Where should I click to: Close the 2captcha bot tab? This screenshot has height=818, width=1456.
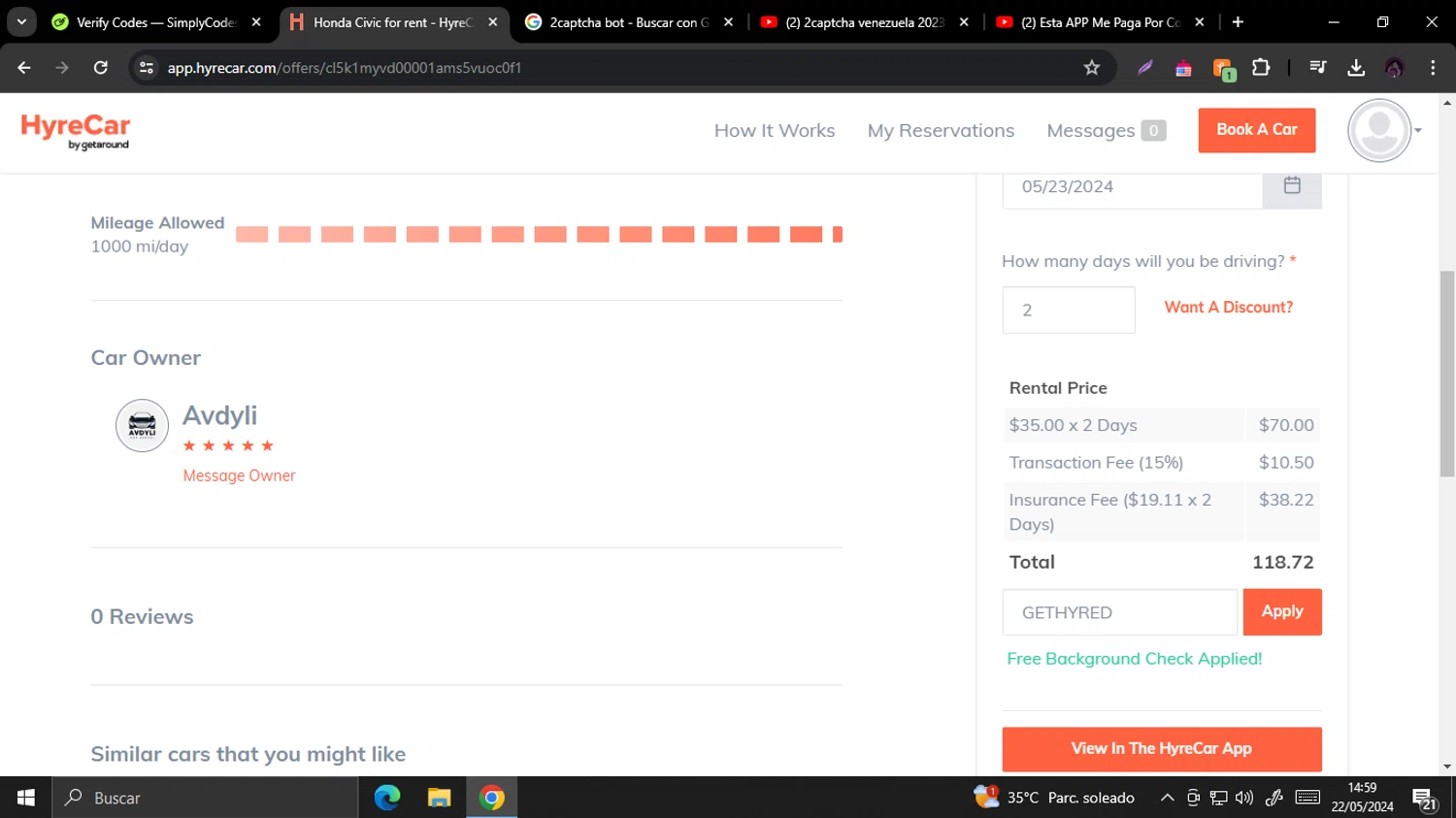(x=728, y=21)
